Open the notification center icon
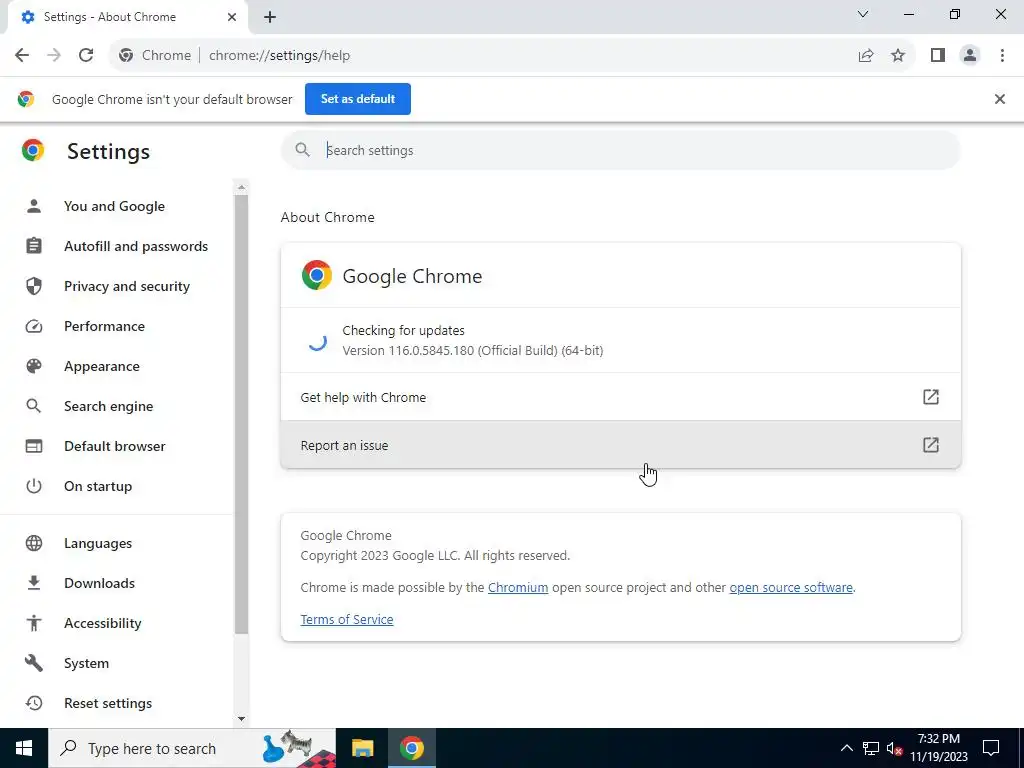Image resolution: width=1024 pixels, height=768 pixels. coord(991,748)
